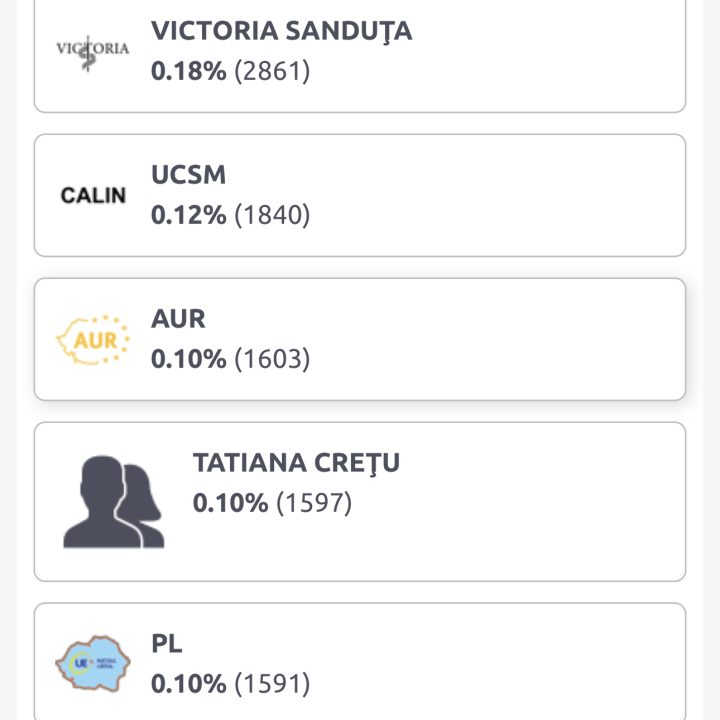Click the Victoria Sanduţa party logo
This screenshot has height=720, width=720.
point(93,50)
